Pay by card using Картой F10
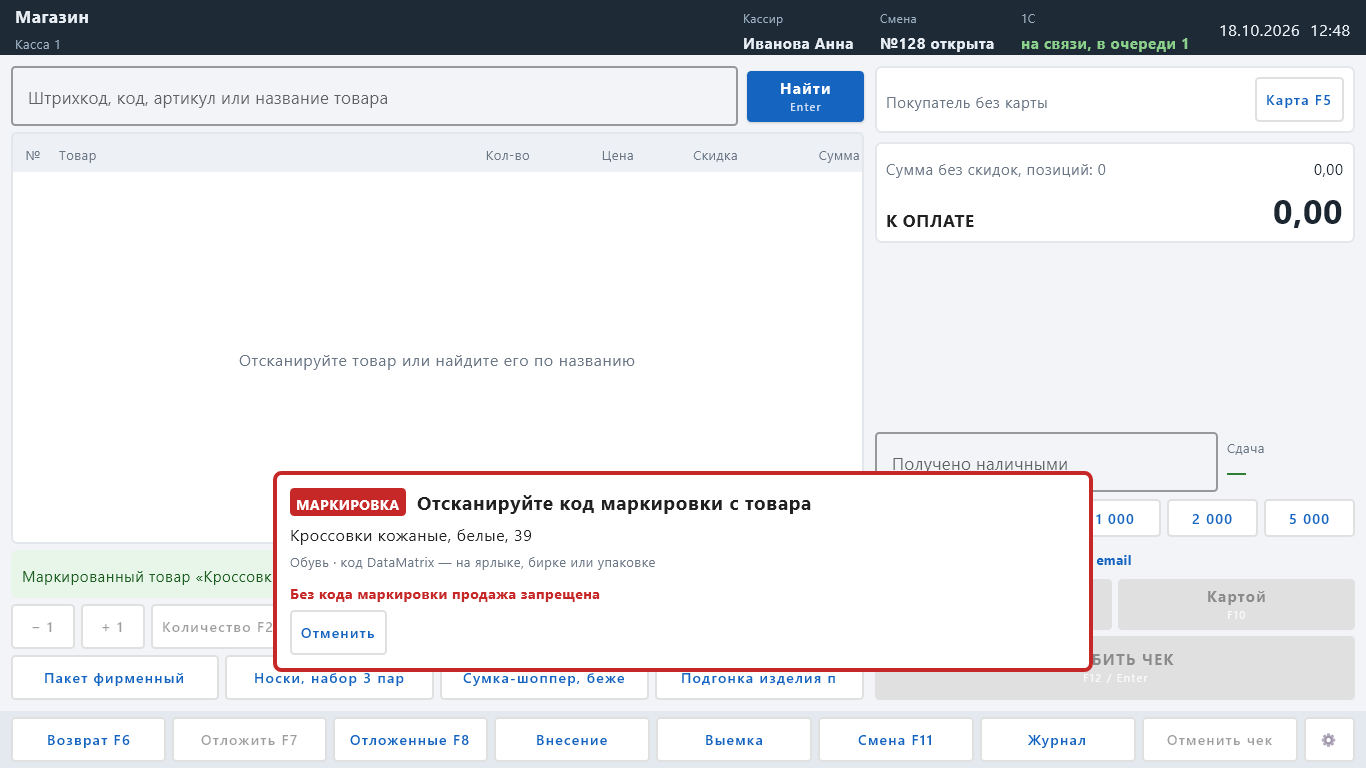 (x=1236, y=604)
